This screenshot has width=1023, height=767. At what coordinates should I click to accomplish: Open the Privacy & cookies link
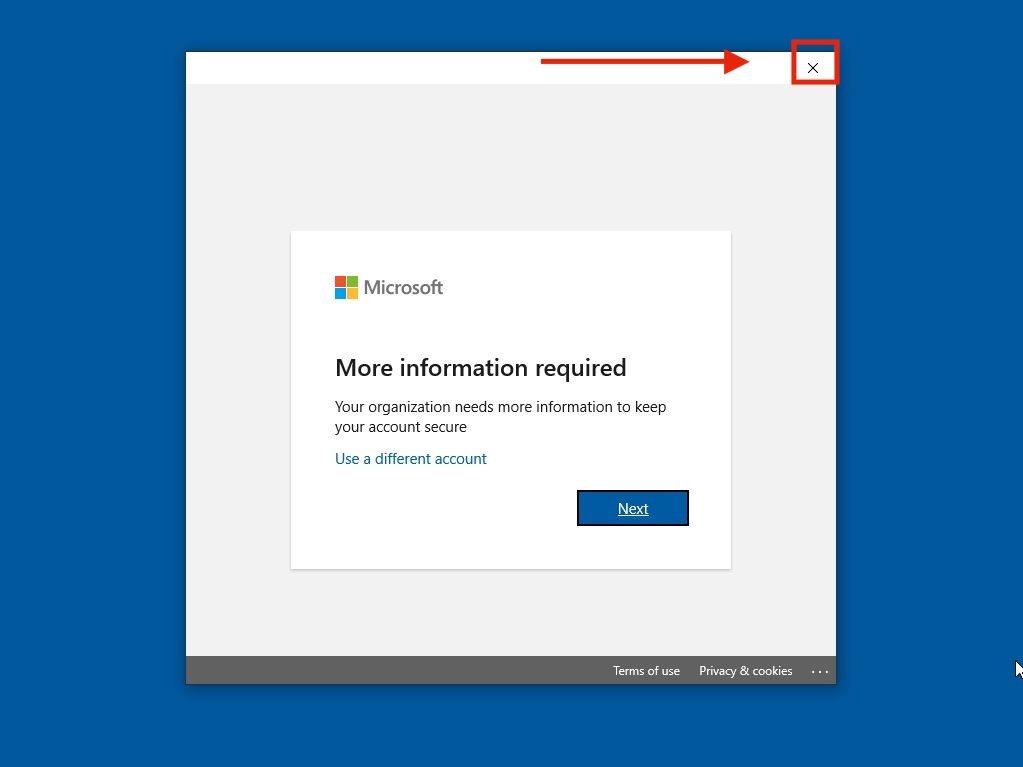click(x=746, y=670)
